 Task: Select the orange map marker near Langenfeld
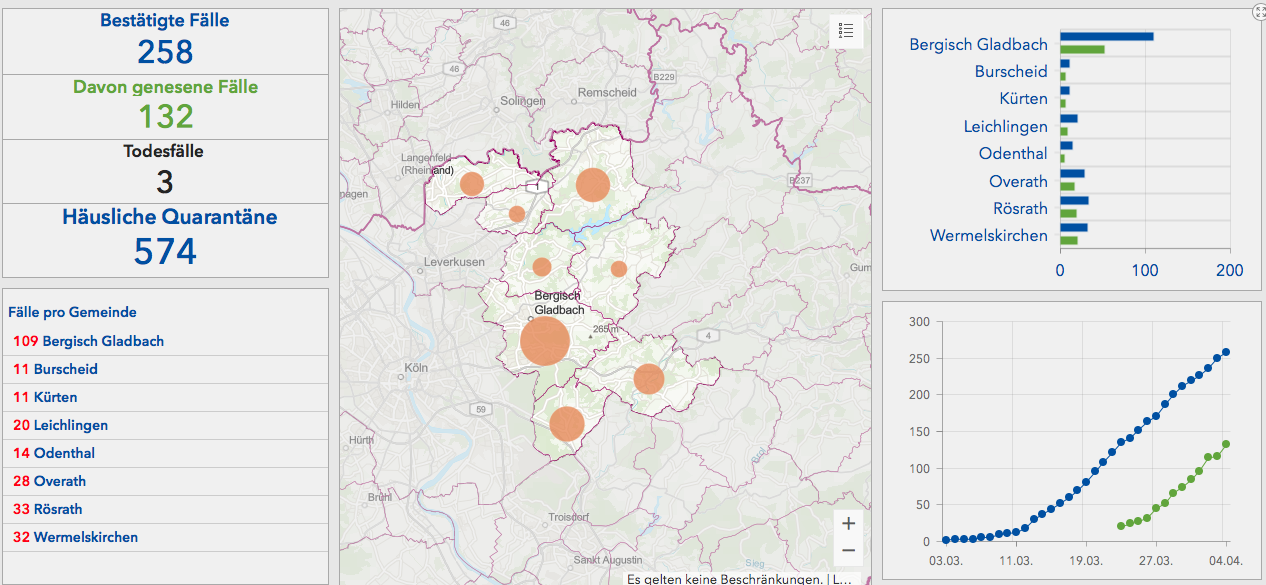(472, 184)
